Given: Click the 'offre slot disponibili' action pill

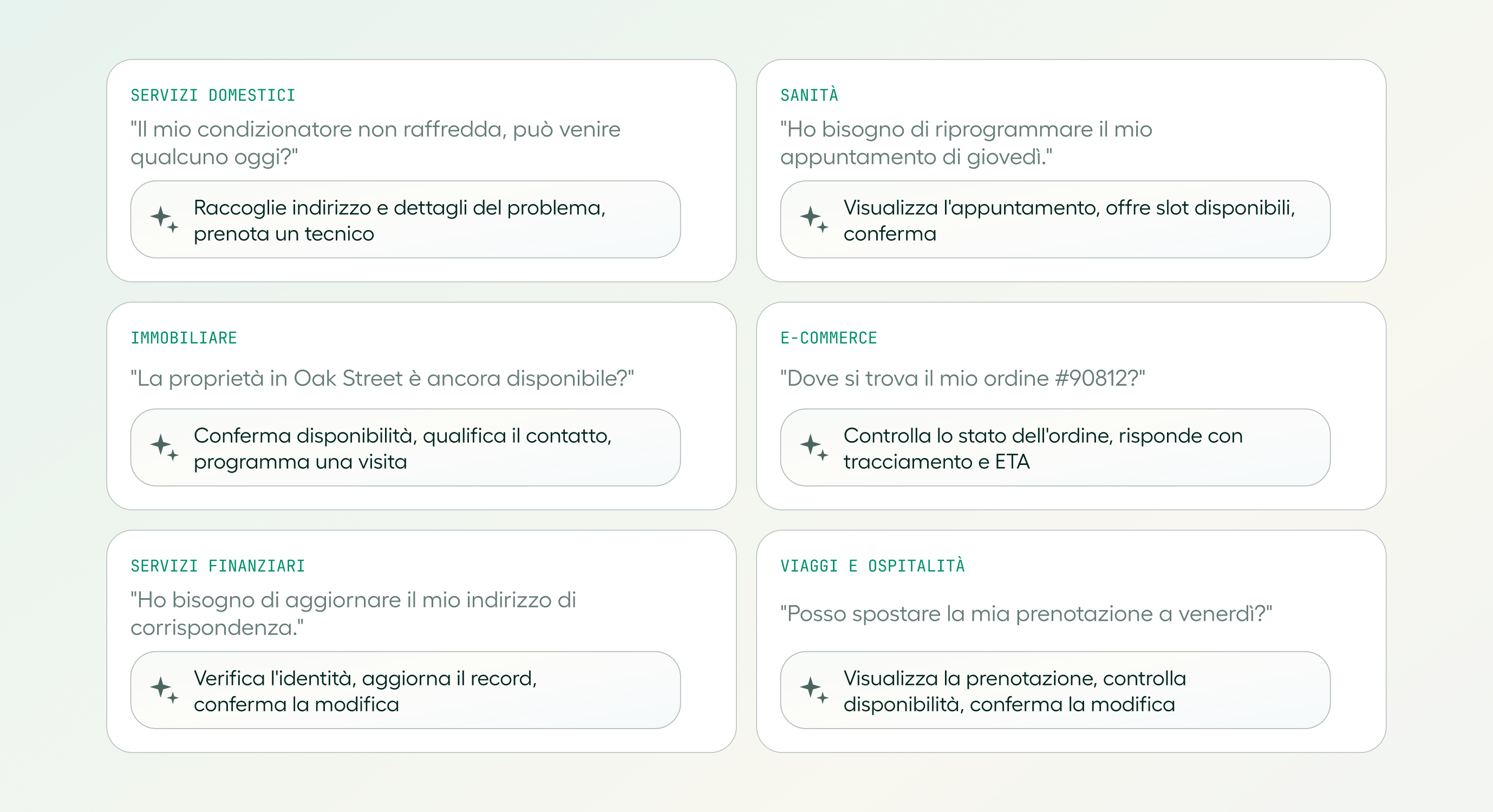Looking at the screenshot, I should pyautogui.click(x=1055, y=219).
